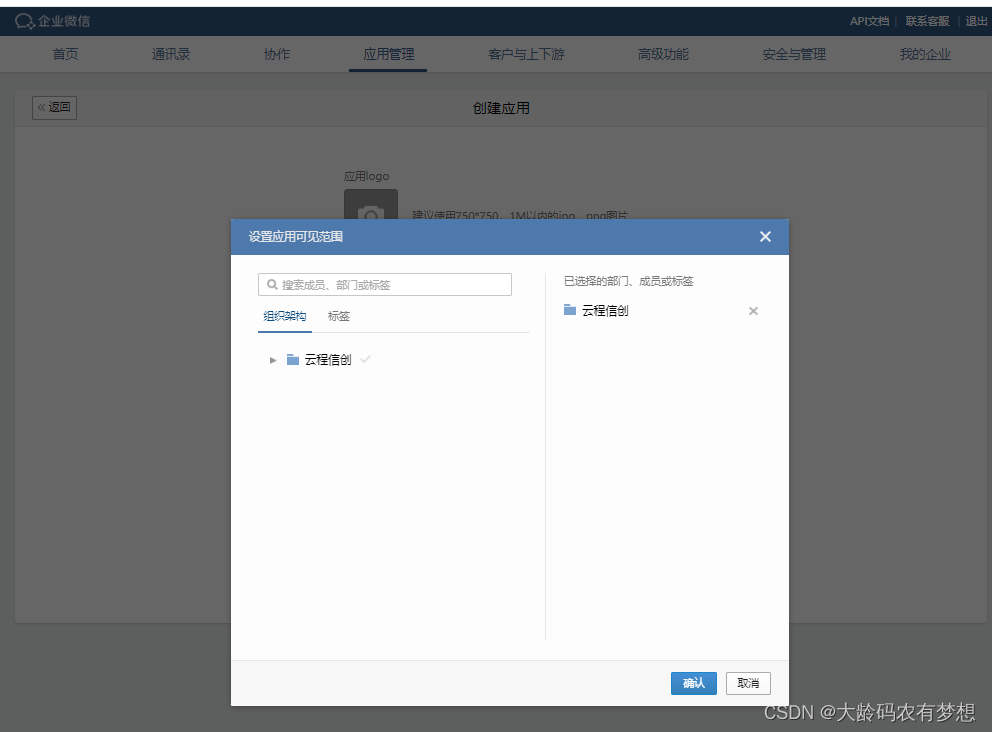Click the 应用logo label
Screen dimensions: 992x732
(x=366, y=176)
